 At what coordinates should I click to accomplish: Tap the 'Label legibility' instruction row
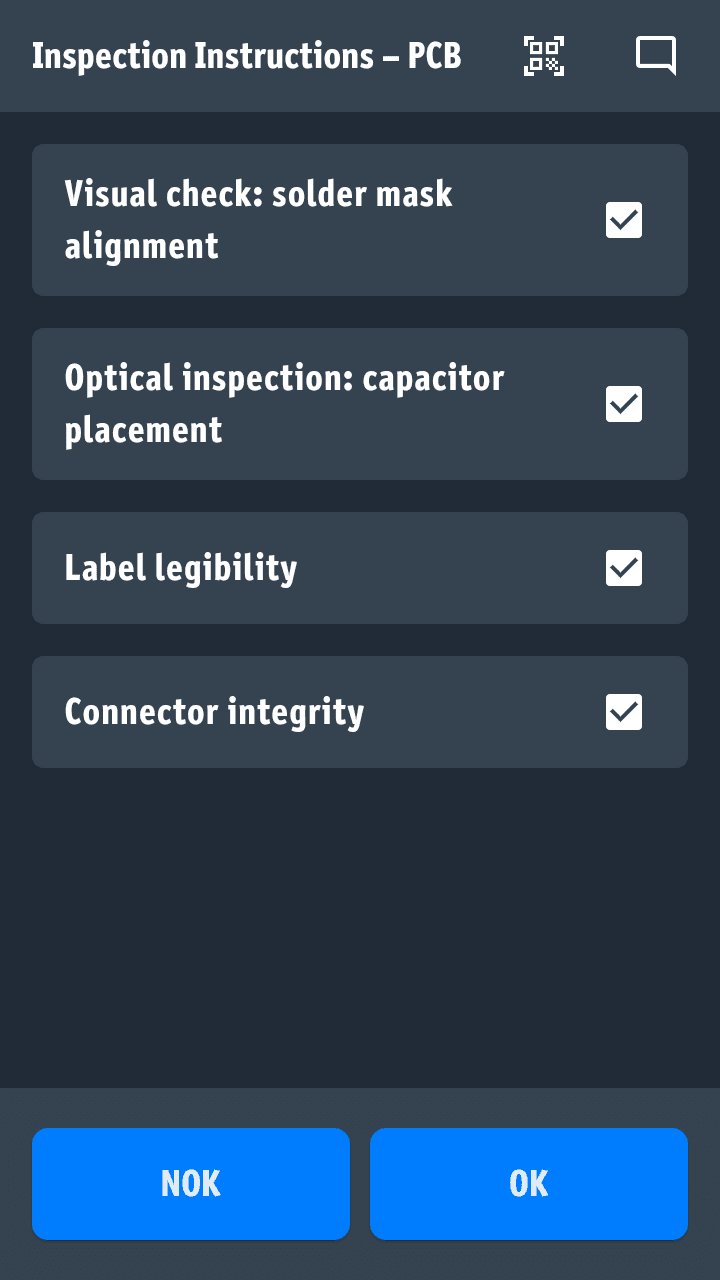300,568
